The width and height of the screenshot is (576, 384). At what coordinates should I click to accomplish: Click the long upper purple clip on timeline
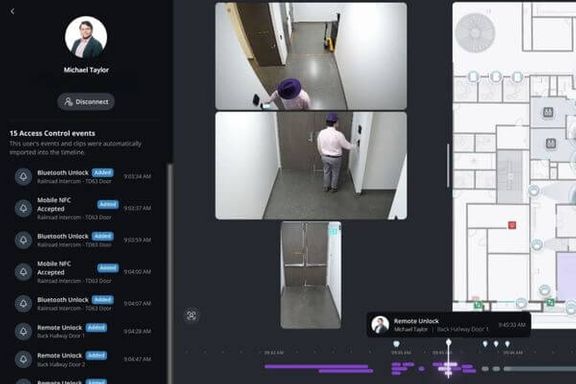pyautogui.click(x=316, y=366)
